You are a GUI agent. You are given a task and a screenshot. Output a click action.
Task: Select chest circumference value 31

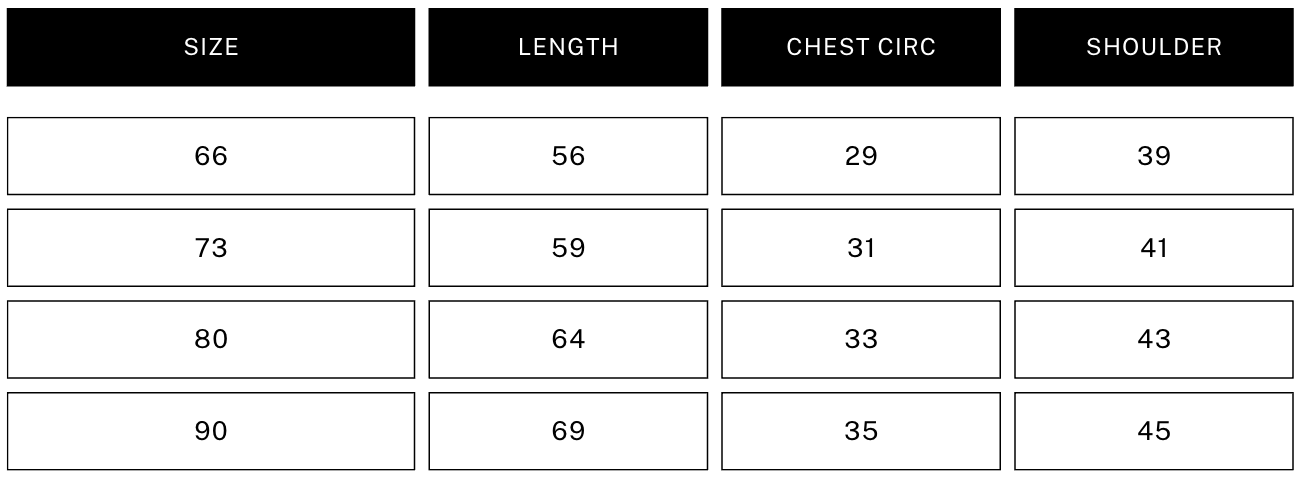(861, 248)
